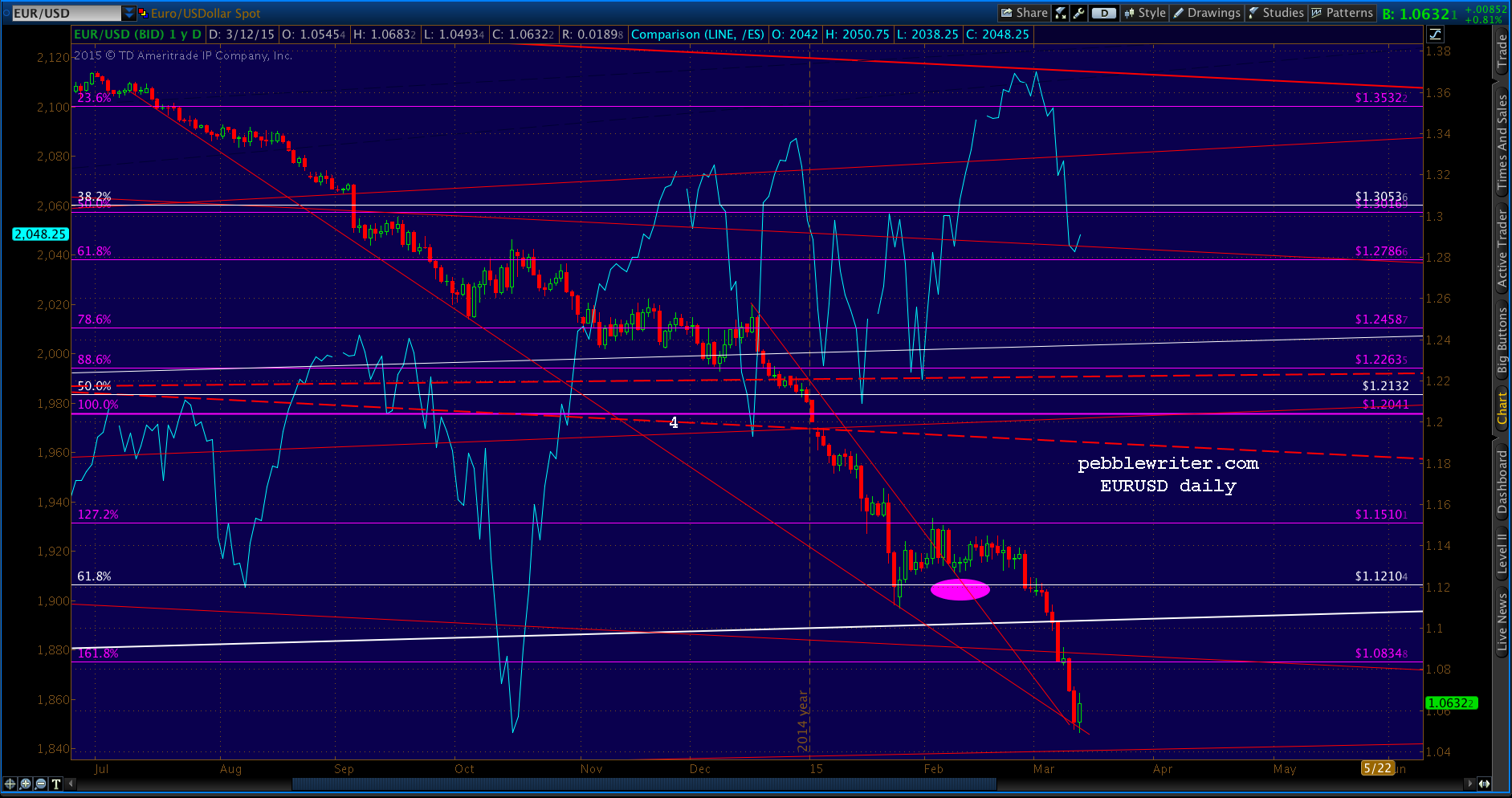Click the 5/22 expiration date marker

point(1377,768)
